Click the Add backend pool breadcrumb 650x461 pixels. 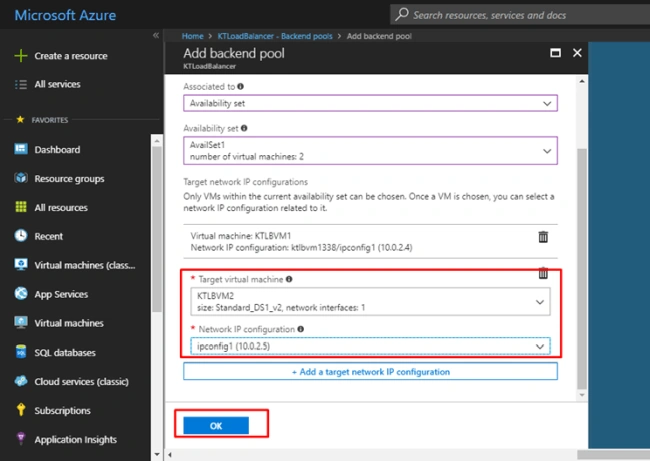[379, 36]
